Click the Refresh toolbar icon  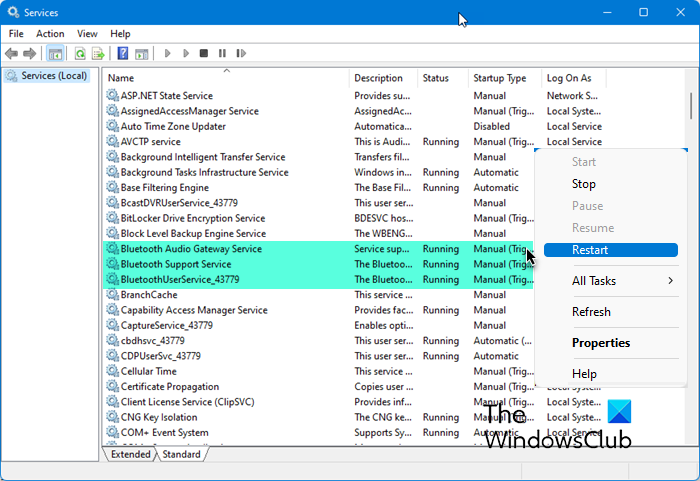pyautogui.click(x=80, y=54)
